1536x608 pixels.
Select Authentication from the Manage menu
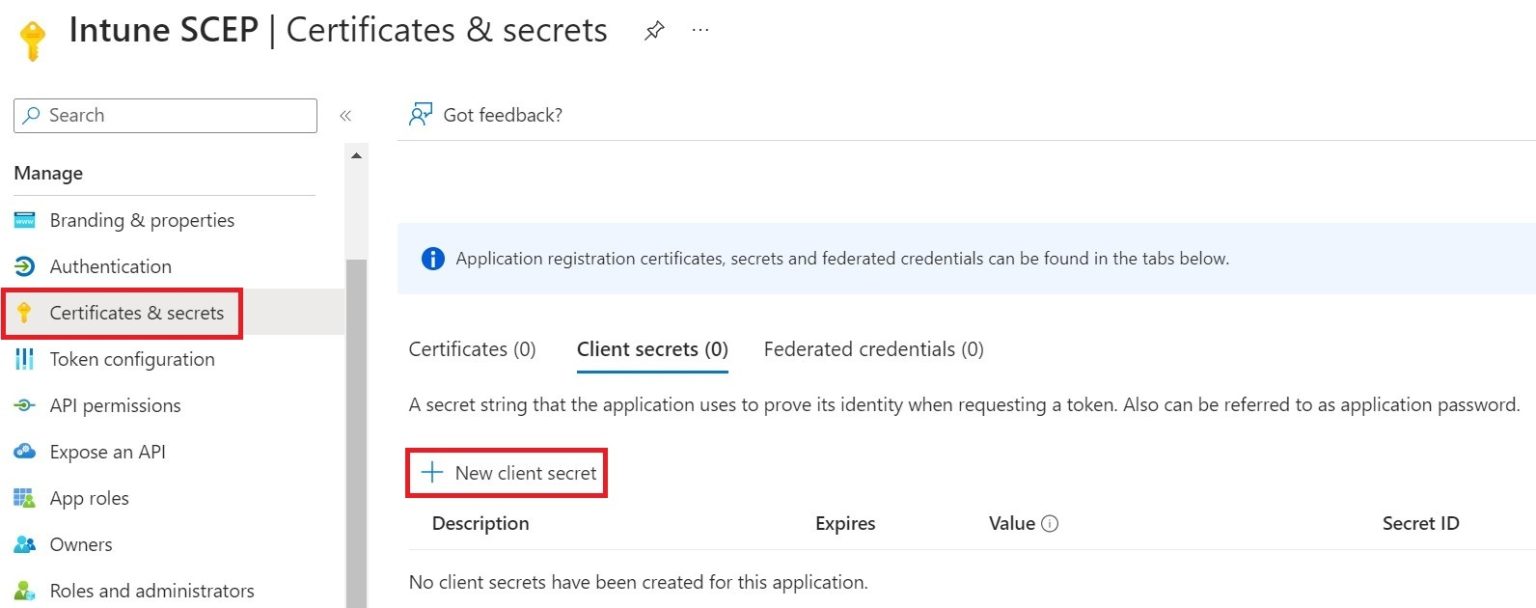110,266
